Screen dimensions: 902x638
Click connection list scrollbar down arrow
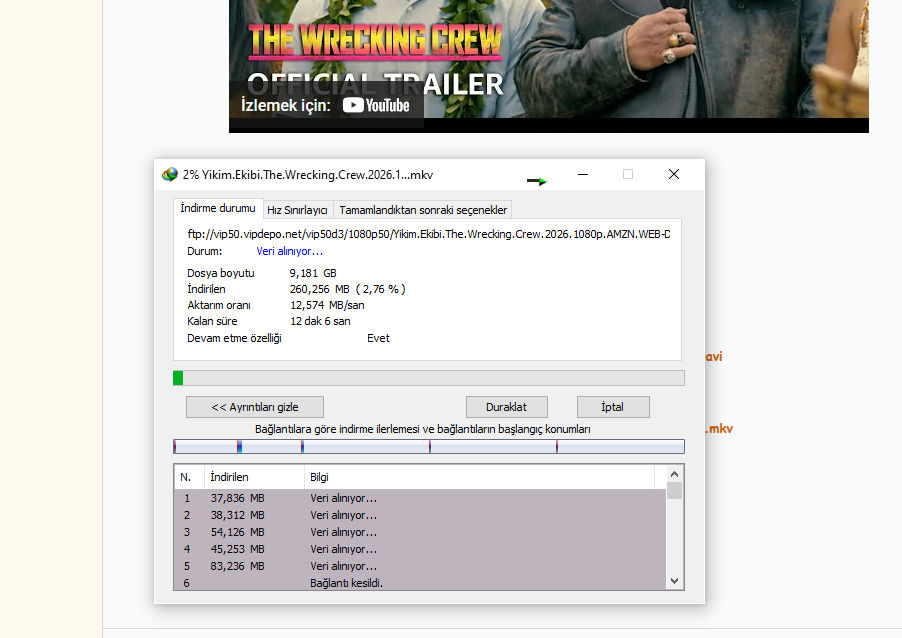tap(675, 581)
